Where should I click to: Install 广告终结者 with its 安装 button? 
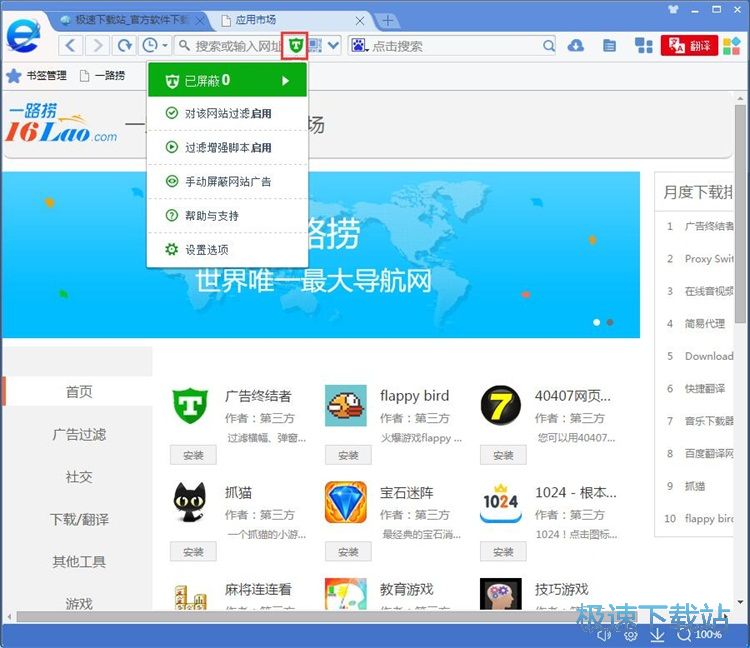pyautogui.click(x=193, y=455)
